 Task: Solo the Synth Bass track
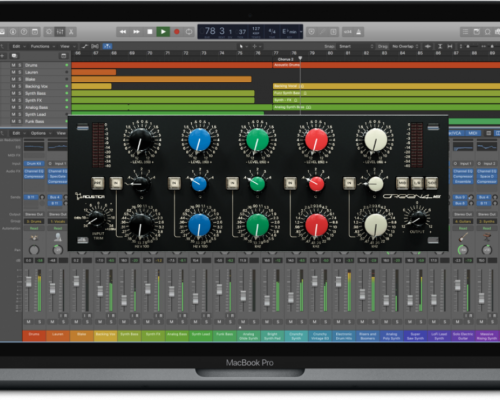point(19,93)
